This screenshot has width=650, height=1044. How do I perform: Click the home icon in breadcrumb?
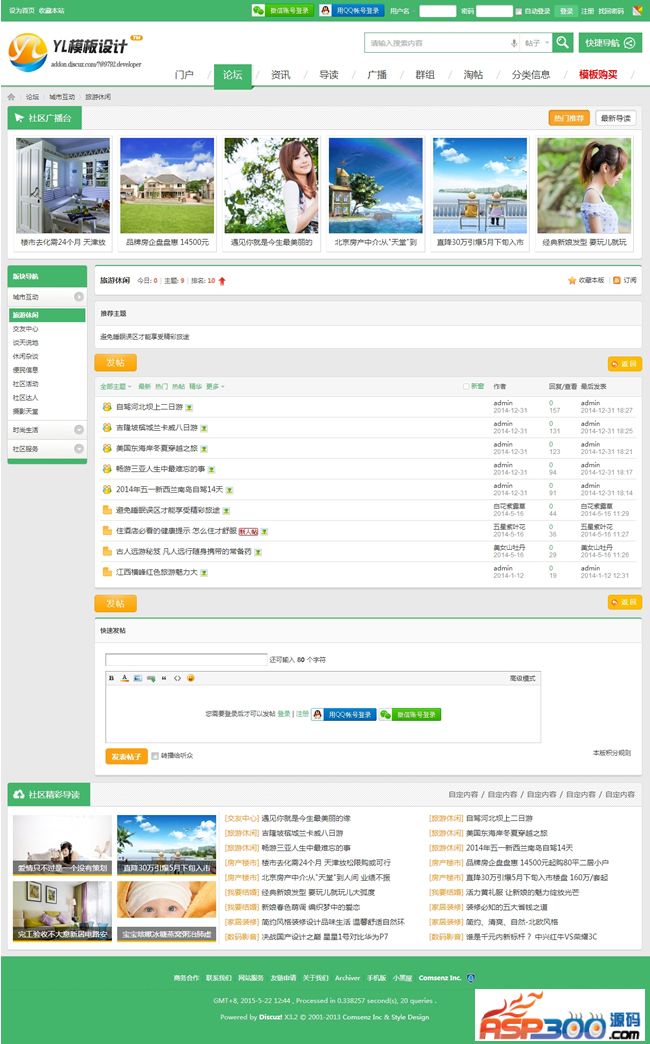12,97
